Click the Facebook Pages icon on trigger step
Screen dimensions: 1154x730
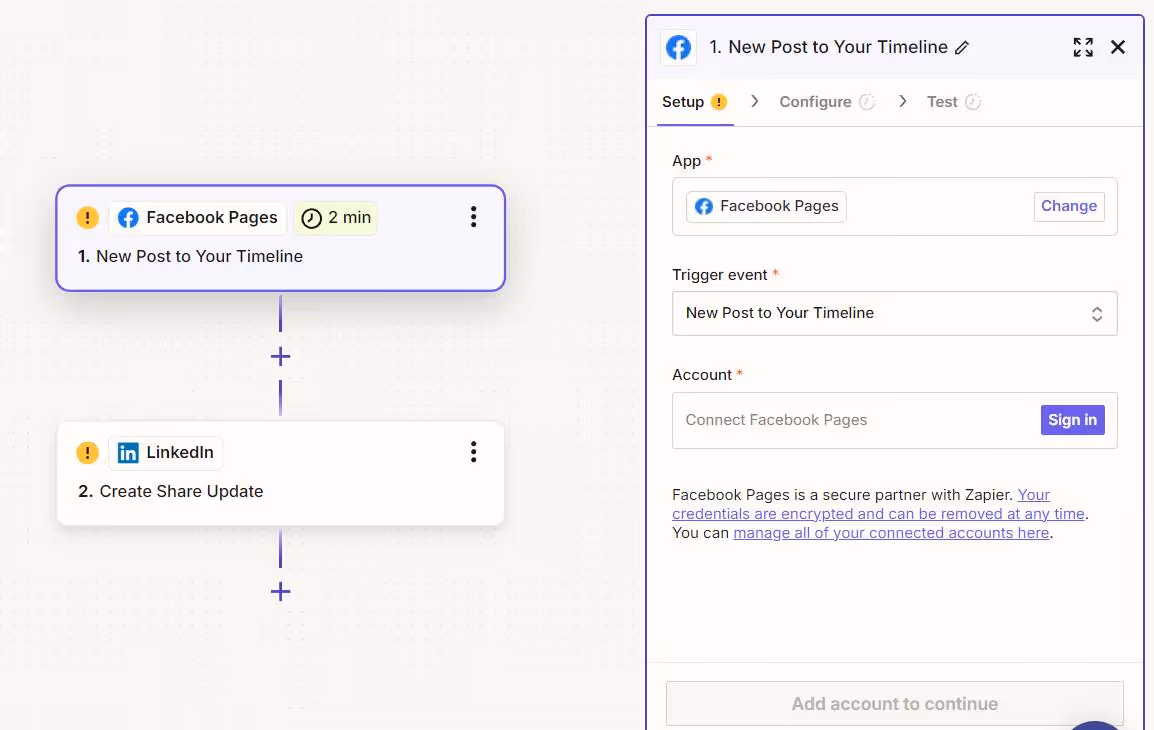[128, 217]
